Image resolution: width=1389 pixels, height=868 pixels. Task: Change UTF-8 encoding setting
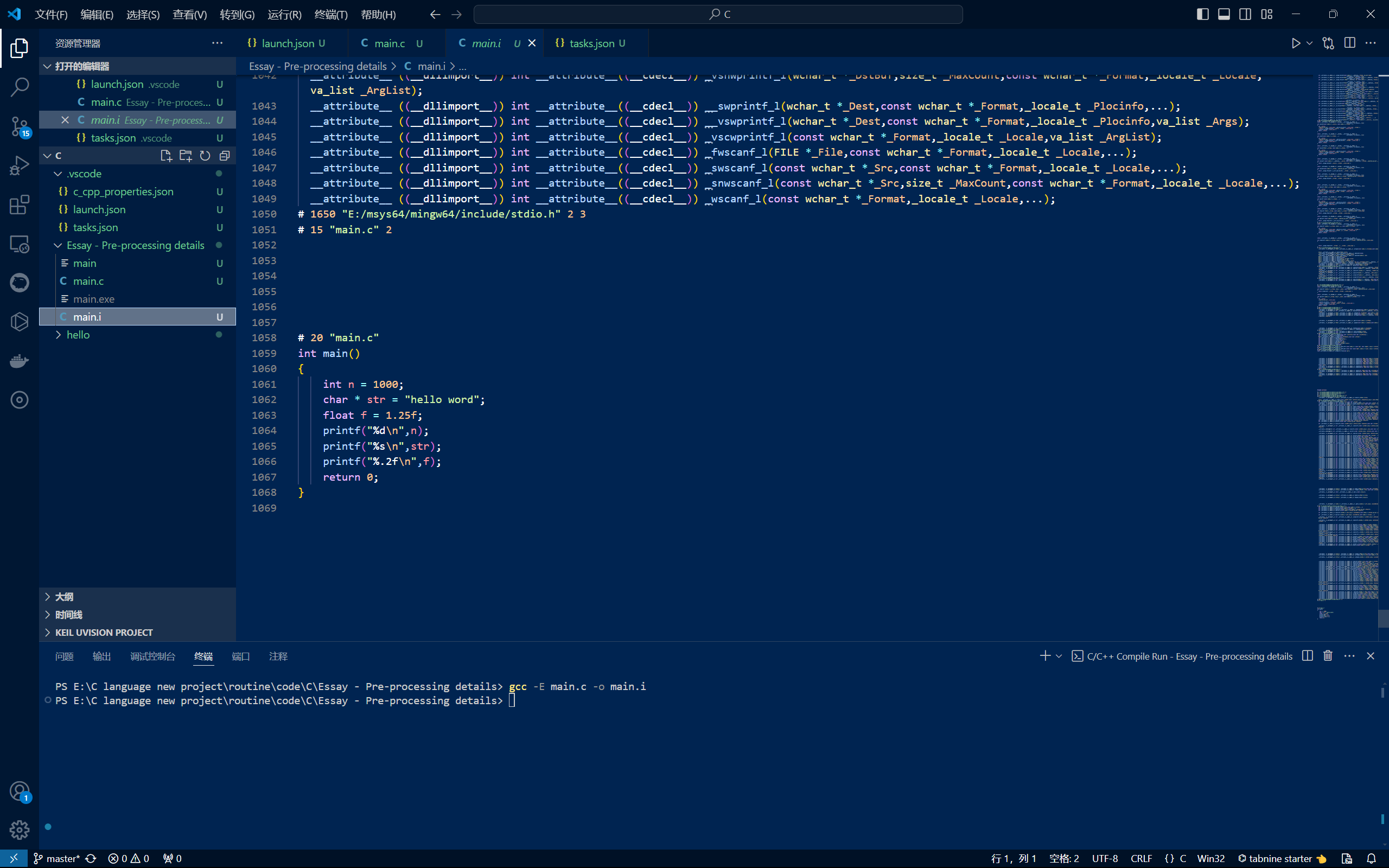pos(1105,859)
